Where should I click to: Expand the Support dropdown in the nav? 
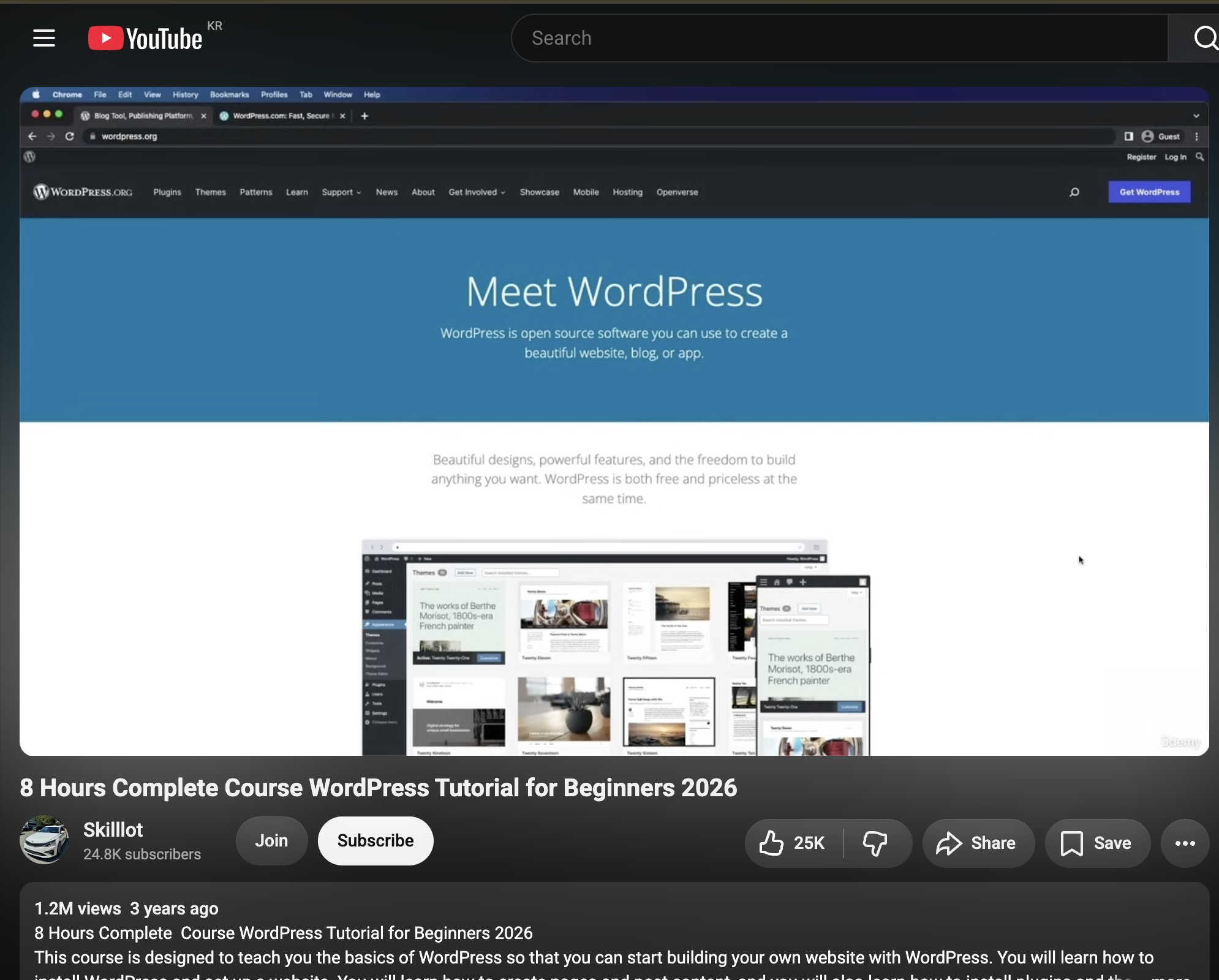click(x=341, y=192)
